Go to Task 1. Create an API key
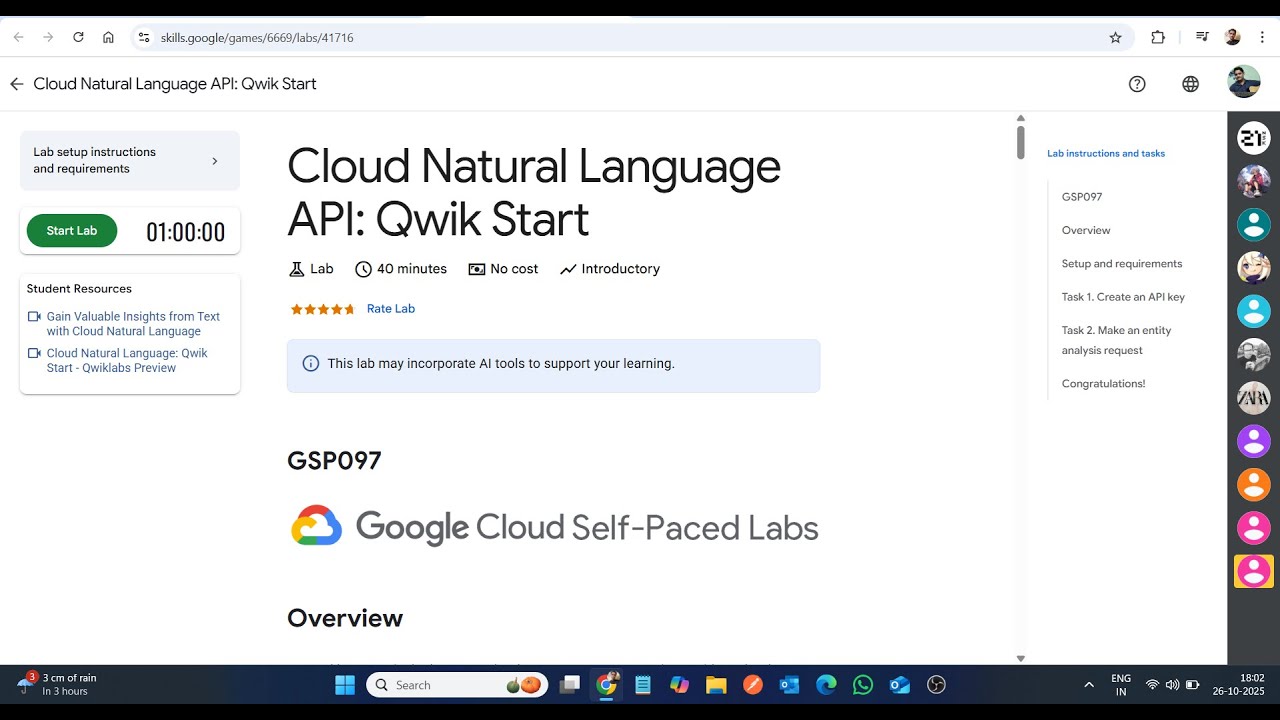 1123,297
